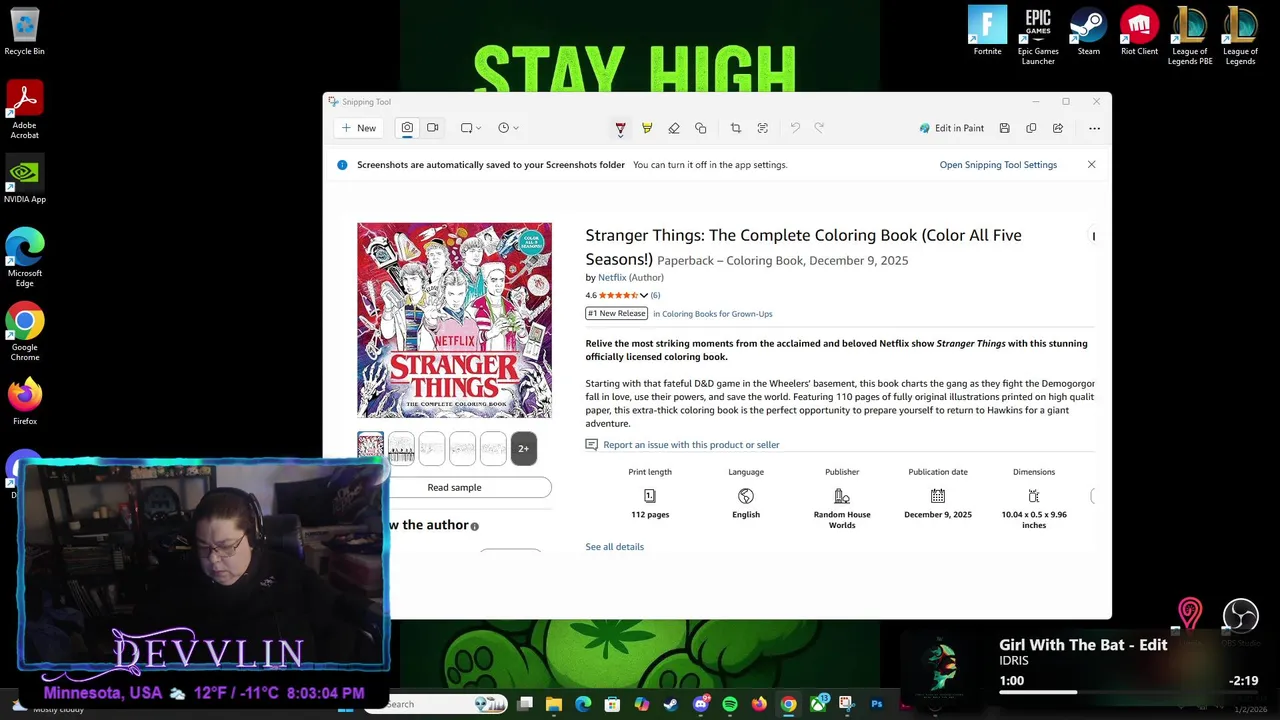Viewport: 1280px width, 720px height.
Task: Open Discord from the taskbar
Action: 701,704
